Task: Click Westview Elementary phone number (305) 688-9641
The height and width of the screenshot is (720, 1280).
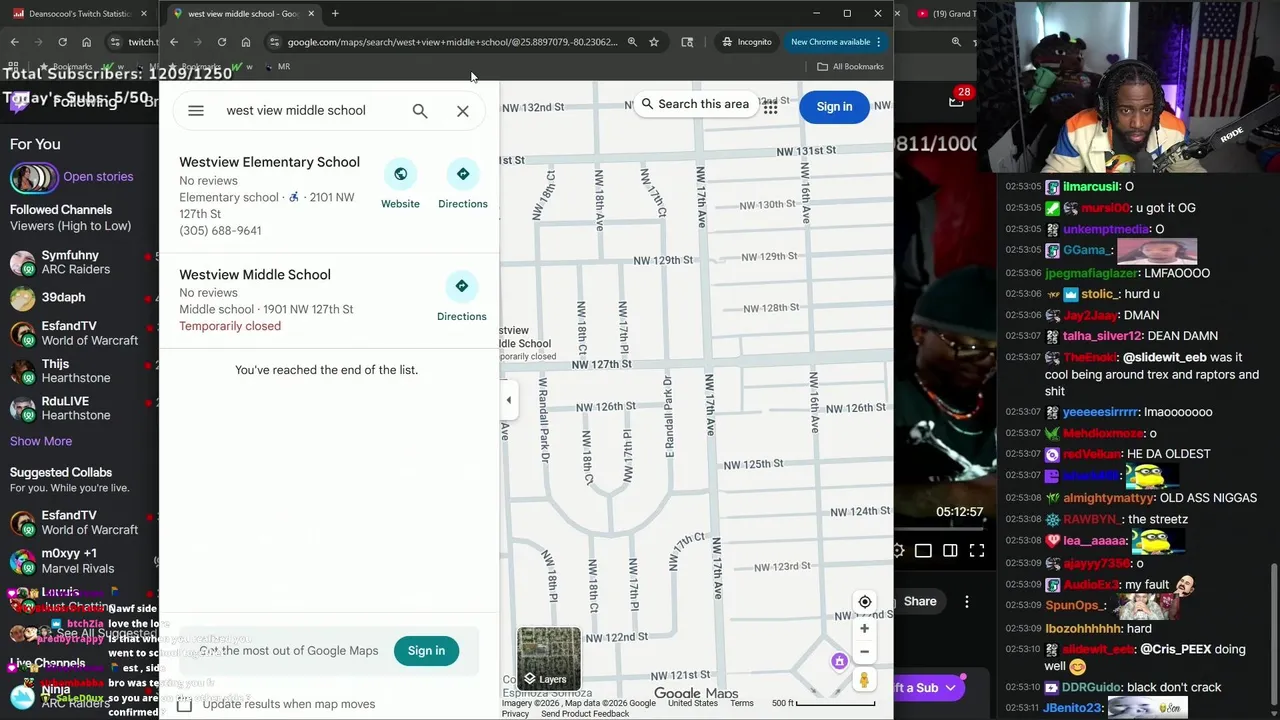Action: (x=220, y=231)
